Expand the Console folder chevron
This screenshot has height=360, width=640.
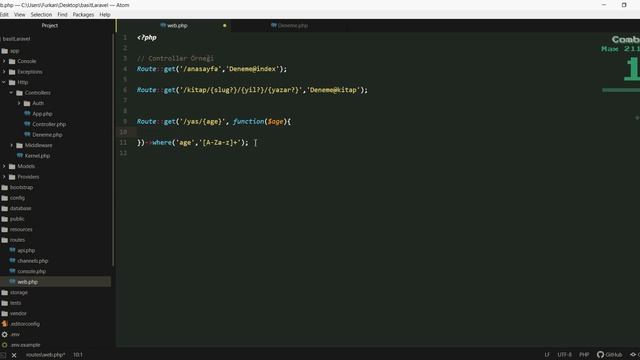[x=4, y=61]
